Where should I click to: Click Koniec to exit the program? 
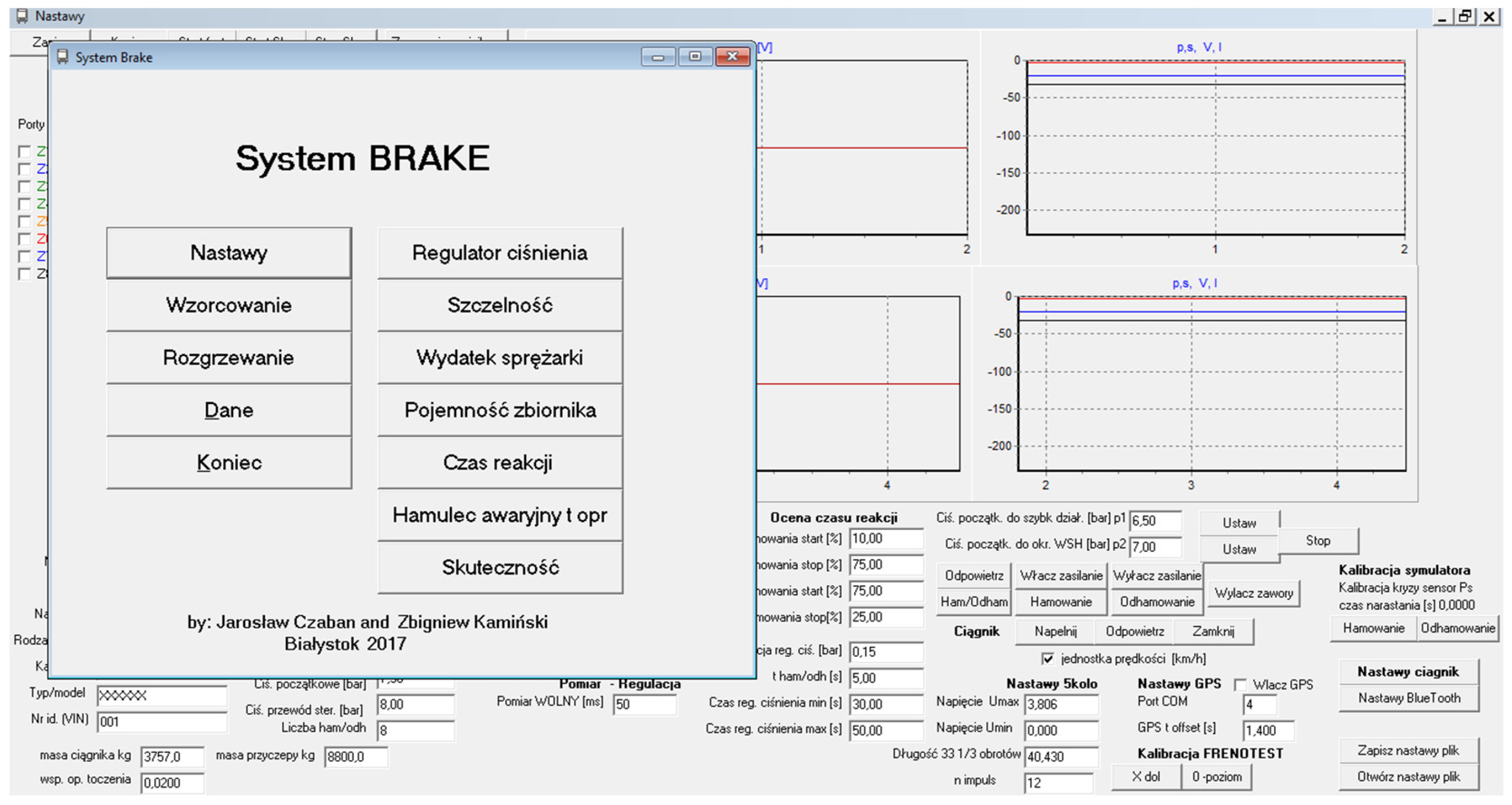(x=229, y=463)
